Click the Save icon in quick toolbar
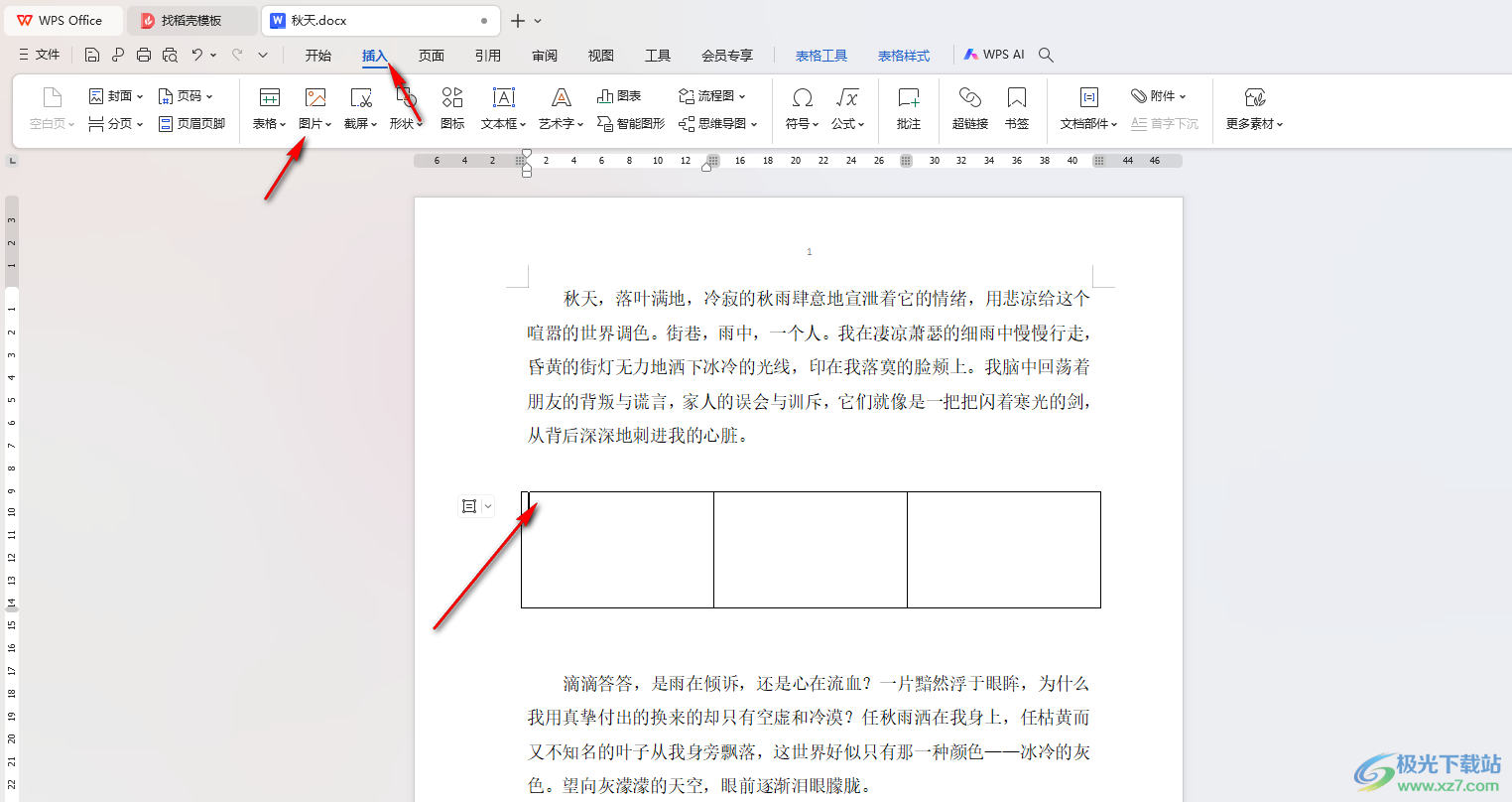This screenshot has height=802, width=1512. [92, 55]
